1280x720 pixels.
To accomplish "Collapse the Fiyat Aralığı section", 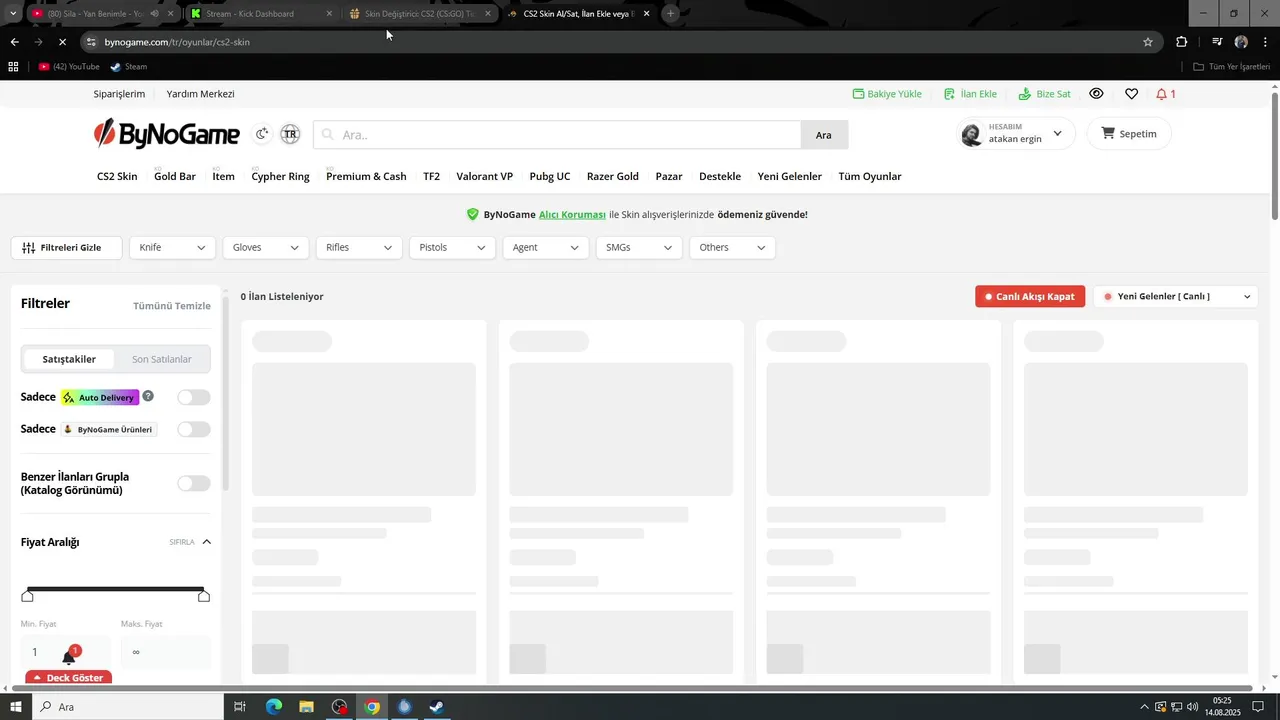I will click(x=207, y=542).
